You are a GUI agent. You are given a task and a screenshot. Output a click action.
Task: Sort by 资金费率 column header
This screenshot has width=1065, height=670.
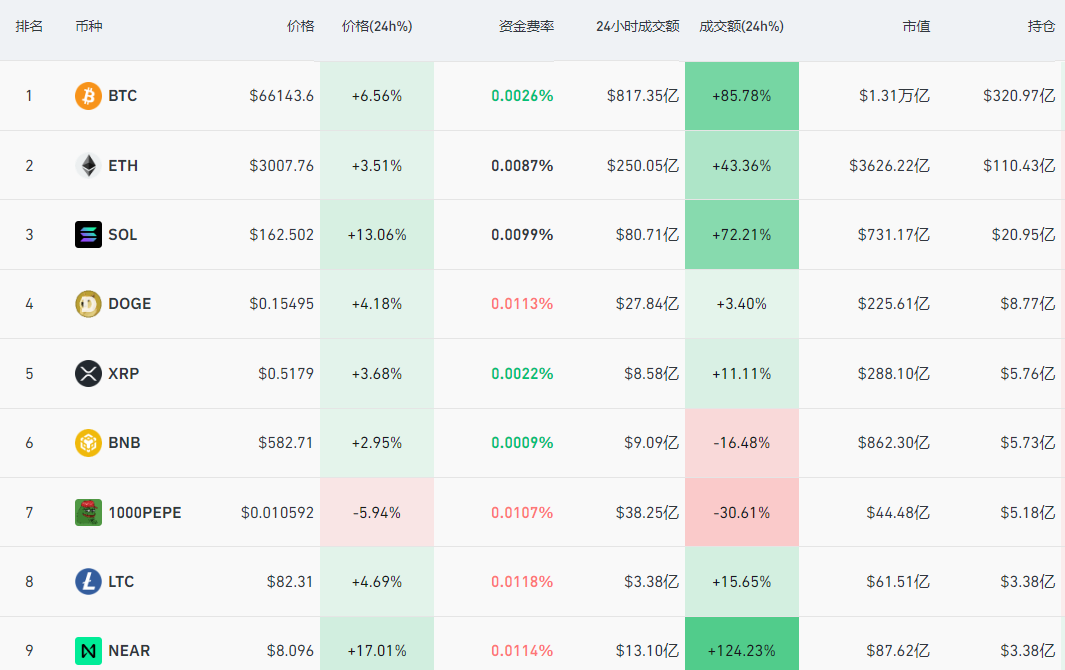coord(526,26)
